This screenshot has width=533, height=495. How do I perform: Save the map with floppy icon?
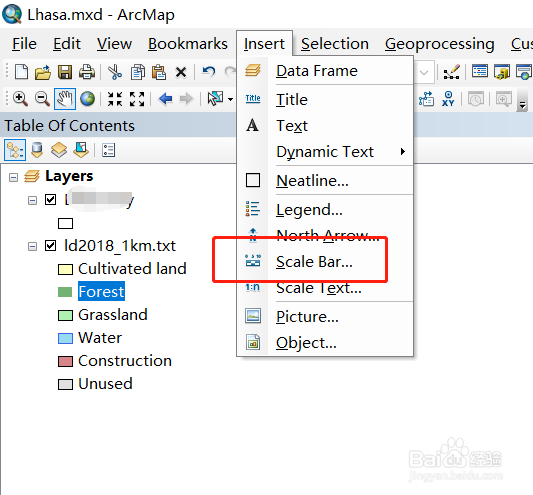65,72
